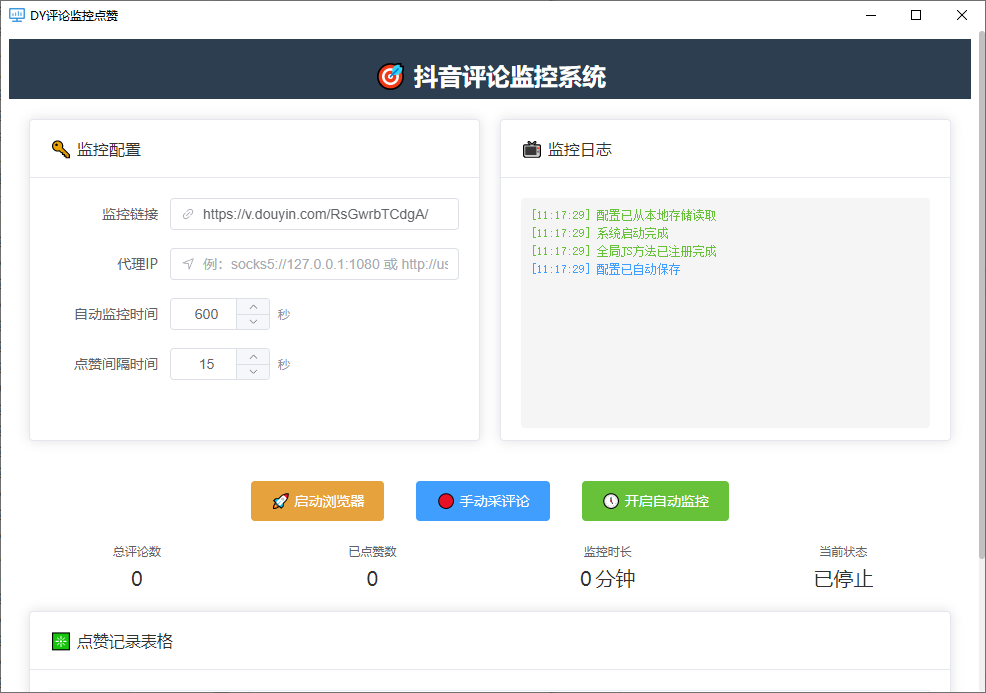Click the DY app icon in title bar
Viewport: 986px width, 693px height.
click(x=16, y=15)
